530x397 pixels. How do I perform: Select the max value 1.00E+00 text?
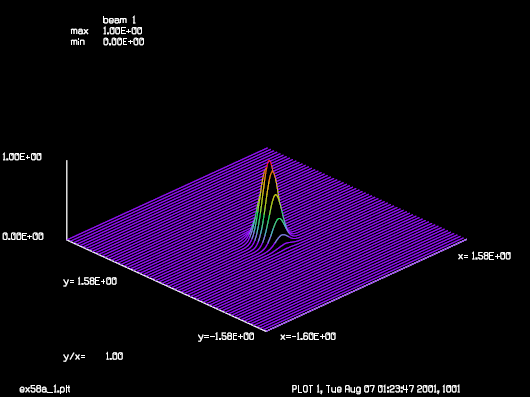tap(122, 31)
